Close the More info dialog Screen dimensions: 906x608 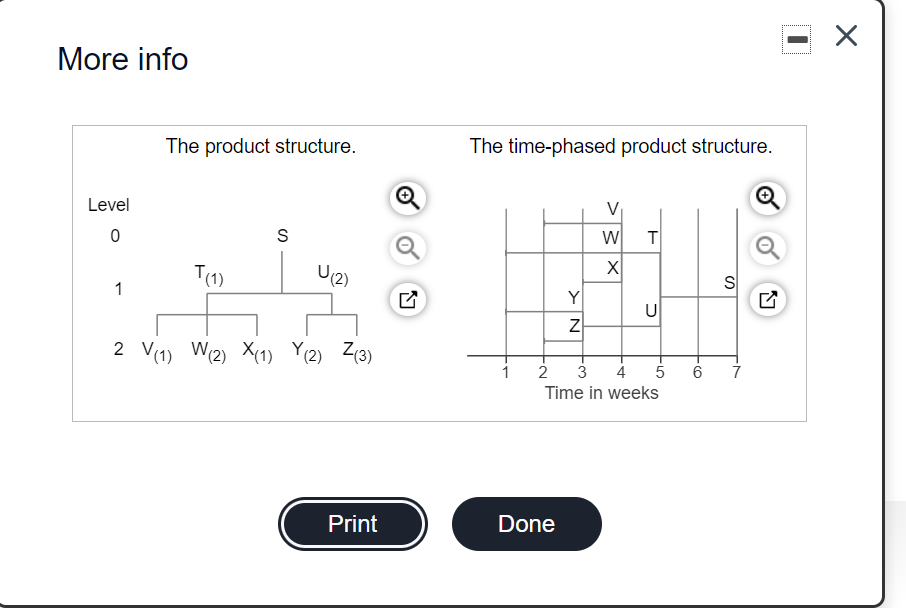click(x=845, y=35)
